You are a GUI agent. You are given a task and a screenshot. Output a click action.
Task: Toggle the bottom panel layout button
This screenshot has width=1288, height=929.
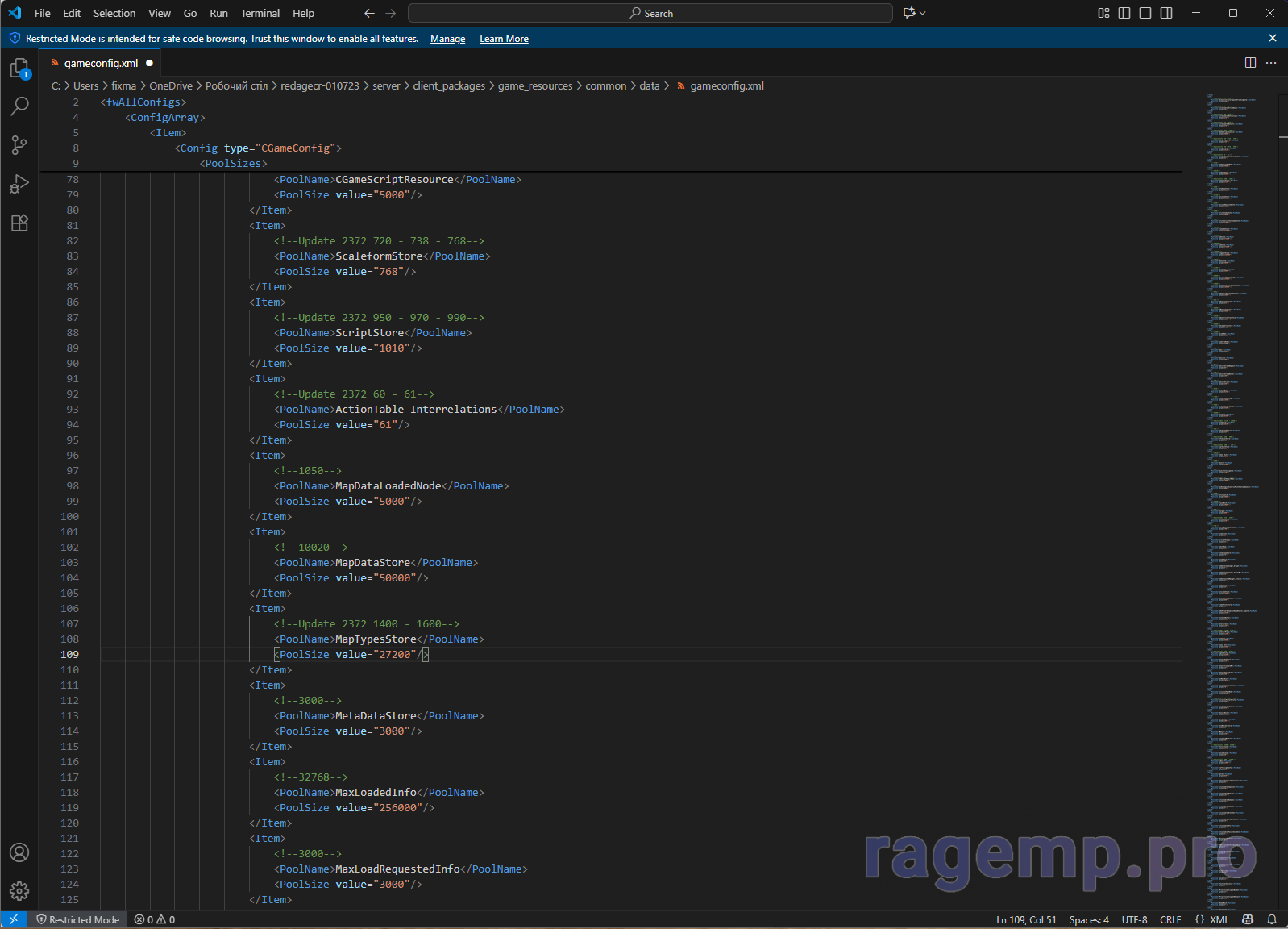click(1145, 13)
